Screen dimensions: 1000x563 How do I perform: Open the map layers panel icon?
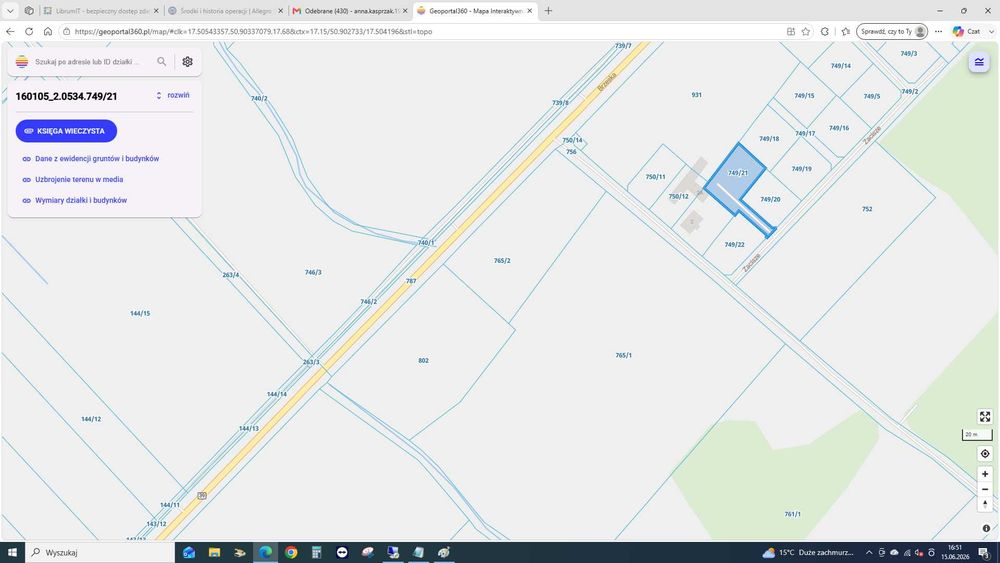tap(979, 62)
